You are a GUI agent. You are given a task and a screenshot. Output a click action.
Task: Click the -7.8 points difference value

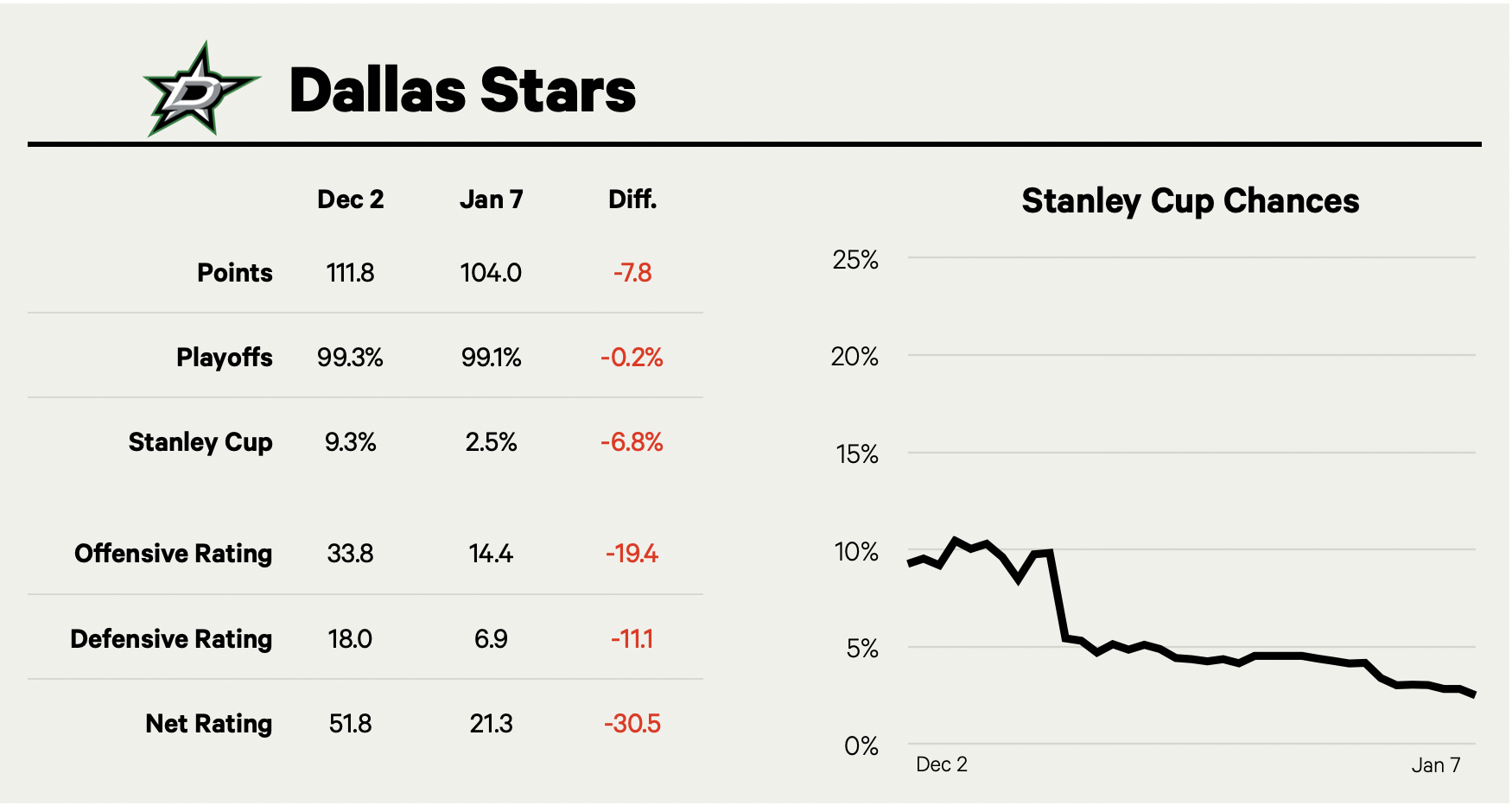click(x=632, y=273)
